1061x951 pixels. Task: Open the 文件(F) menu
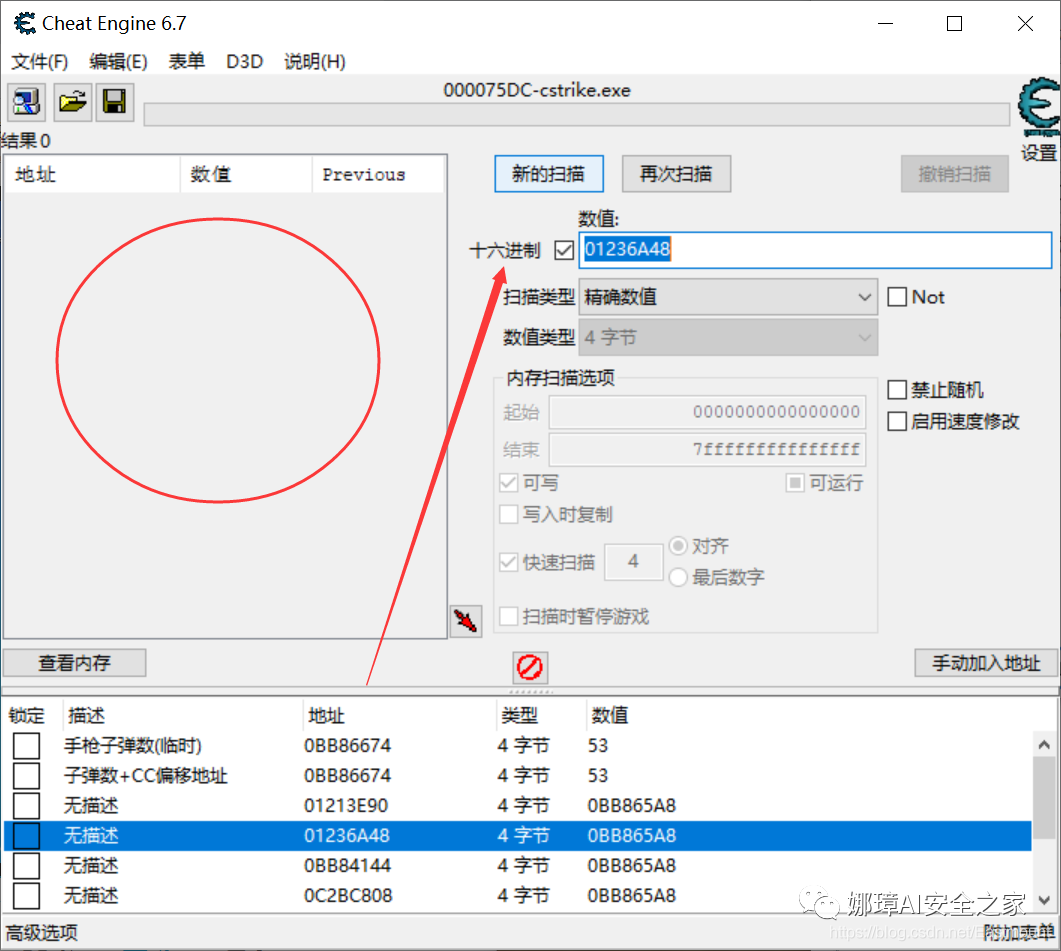[x=40, y=62]
